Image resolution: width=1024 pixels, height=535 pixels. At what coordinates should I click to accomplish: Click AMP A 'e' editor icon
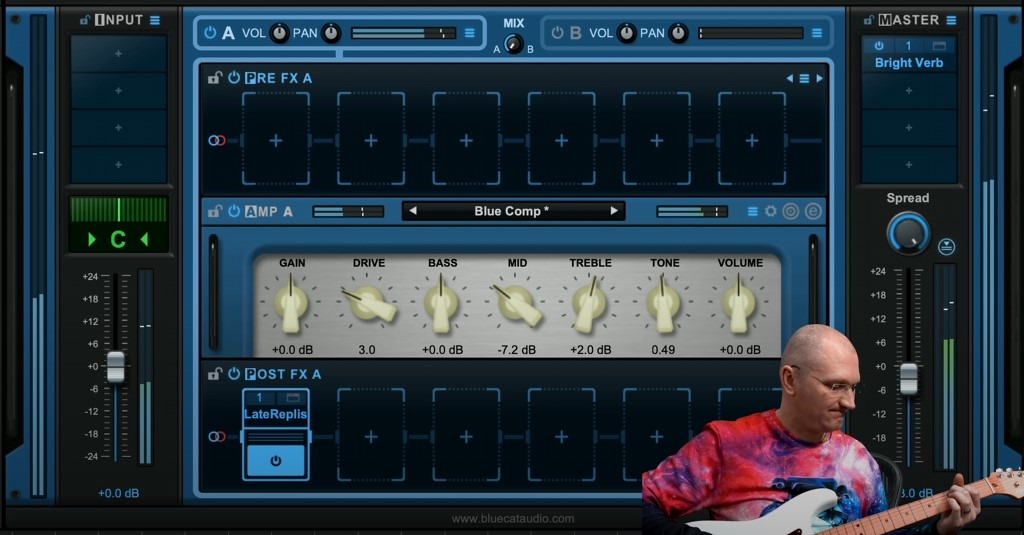[x=813, y=211]
